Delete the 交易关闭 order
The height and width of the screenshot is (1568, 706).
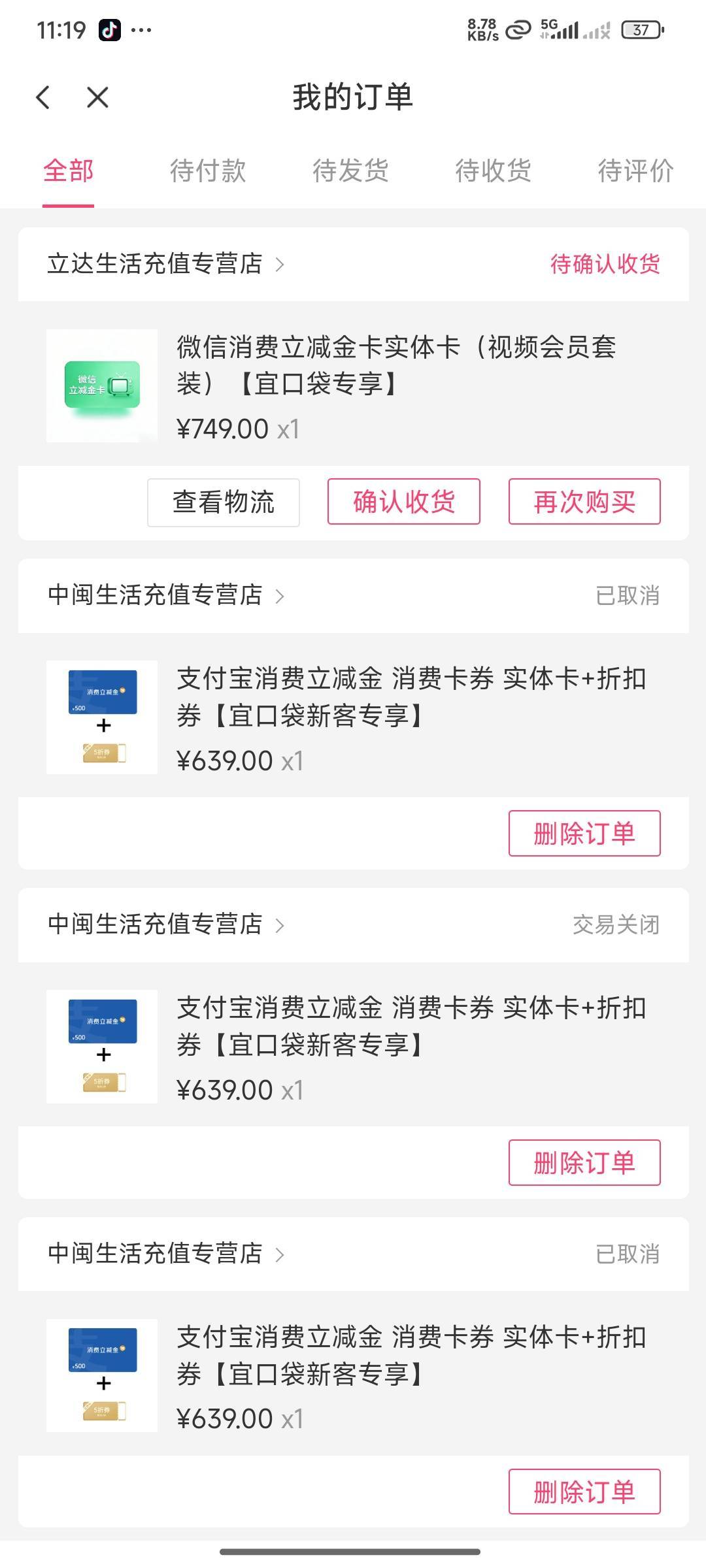pyautogui.click(x=584, y=1162)
